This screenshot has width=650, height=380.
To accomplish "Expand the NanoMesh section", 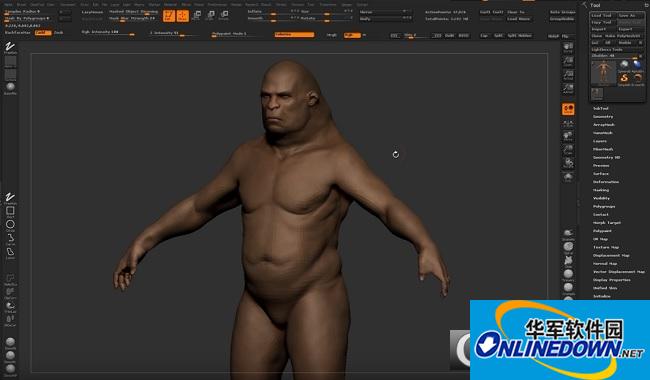I will pyautogui.click(x=603, y=133).
